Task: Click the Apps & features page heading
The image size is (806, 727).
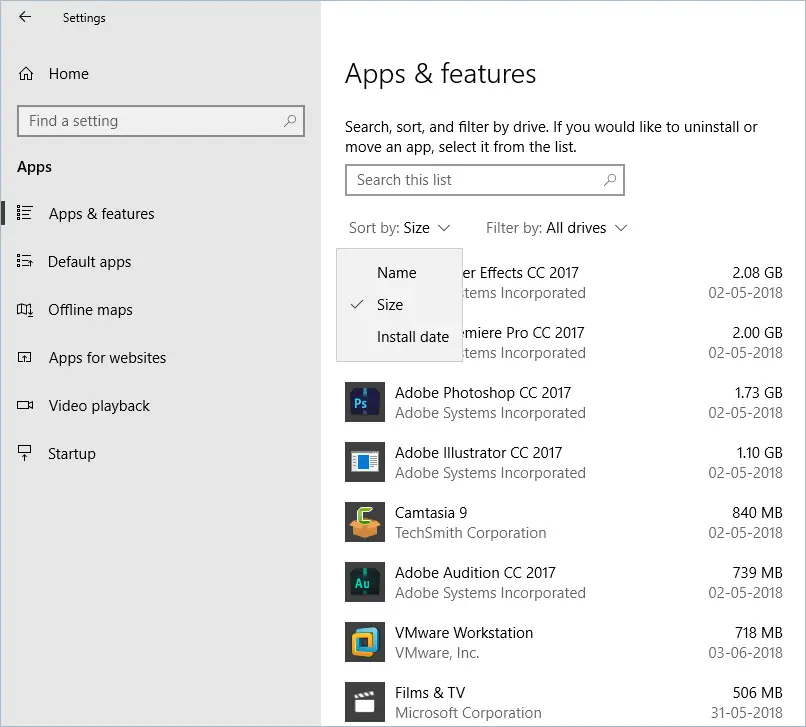Action: point(441,74)
